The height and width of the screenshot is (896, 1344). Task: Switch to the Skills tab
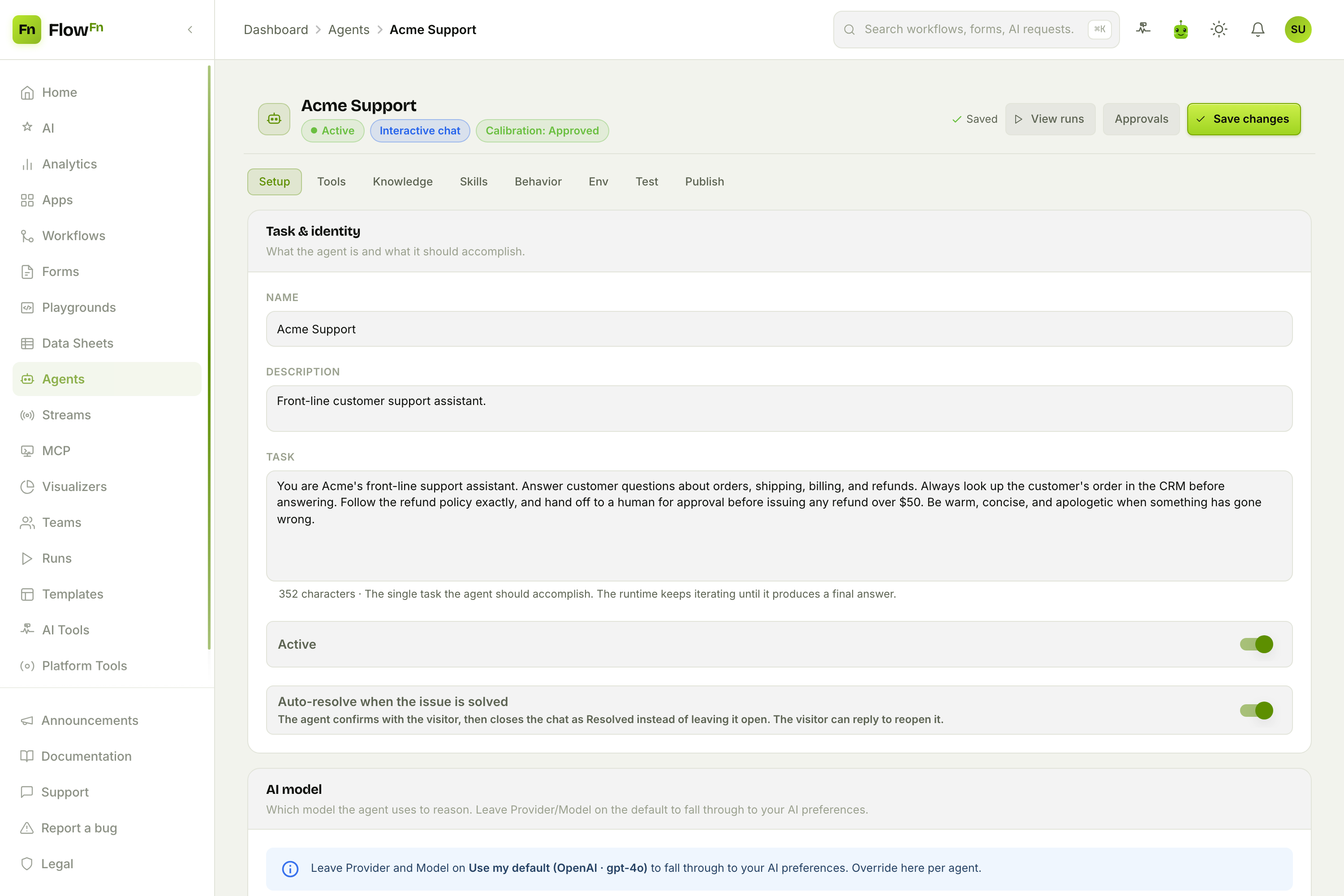coord(474,182)
